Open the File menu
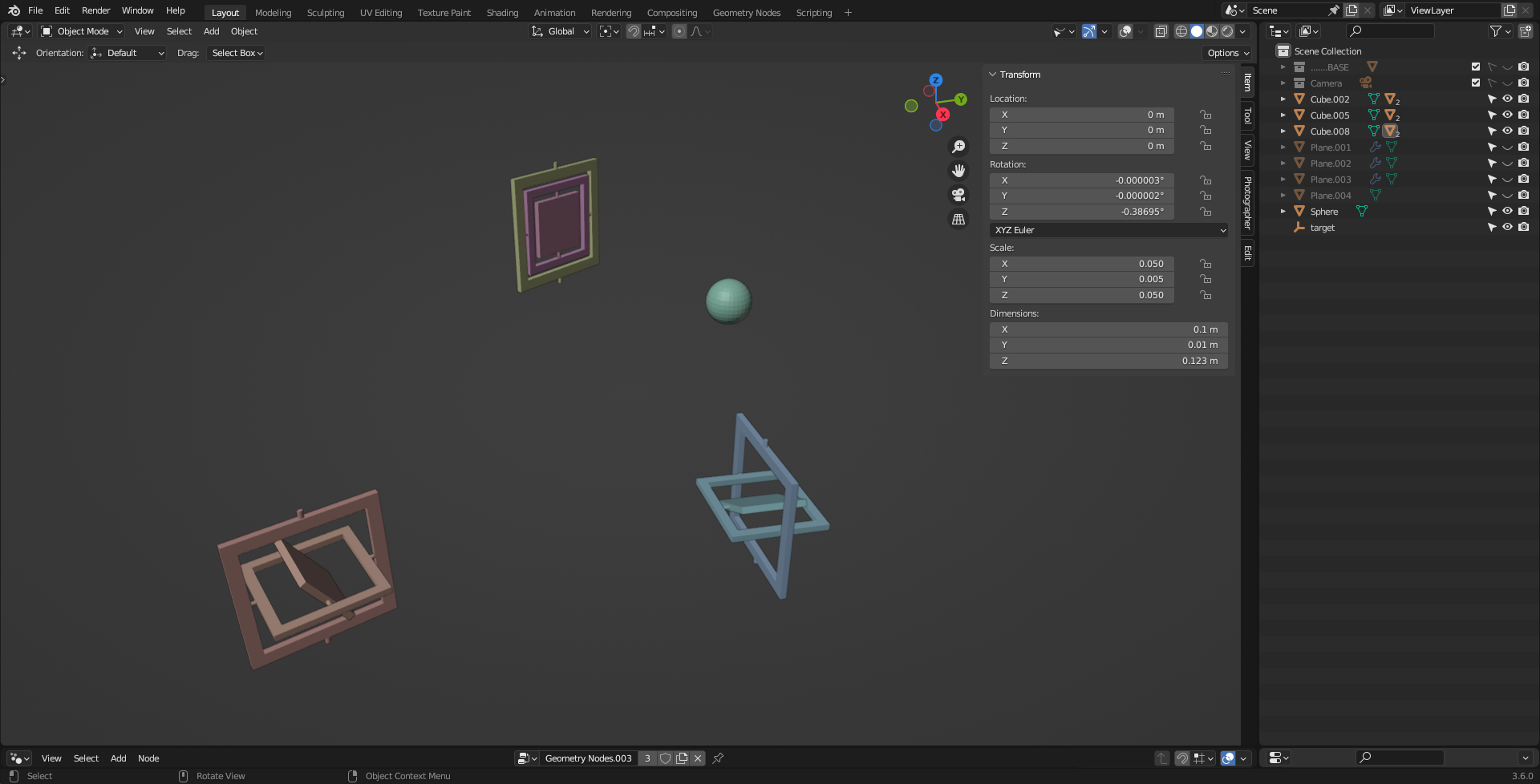Image resolution: width=1540 pixels, height=784 pixels. click(x=35, y=10)
